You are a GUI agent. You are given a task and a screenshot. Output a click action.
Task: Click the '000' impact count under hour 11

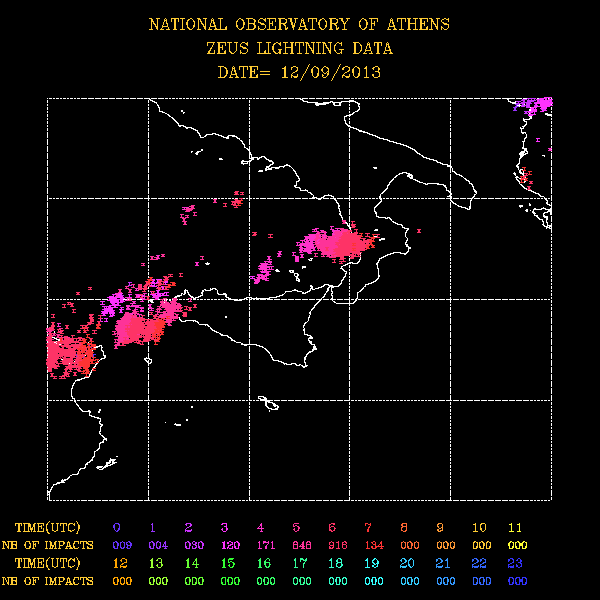click(518, 545)
